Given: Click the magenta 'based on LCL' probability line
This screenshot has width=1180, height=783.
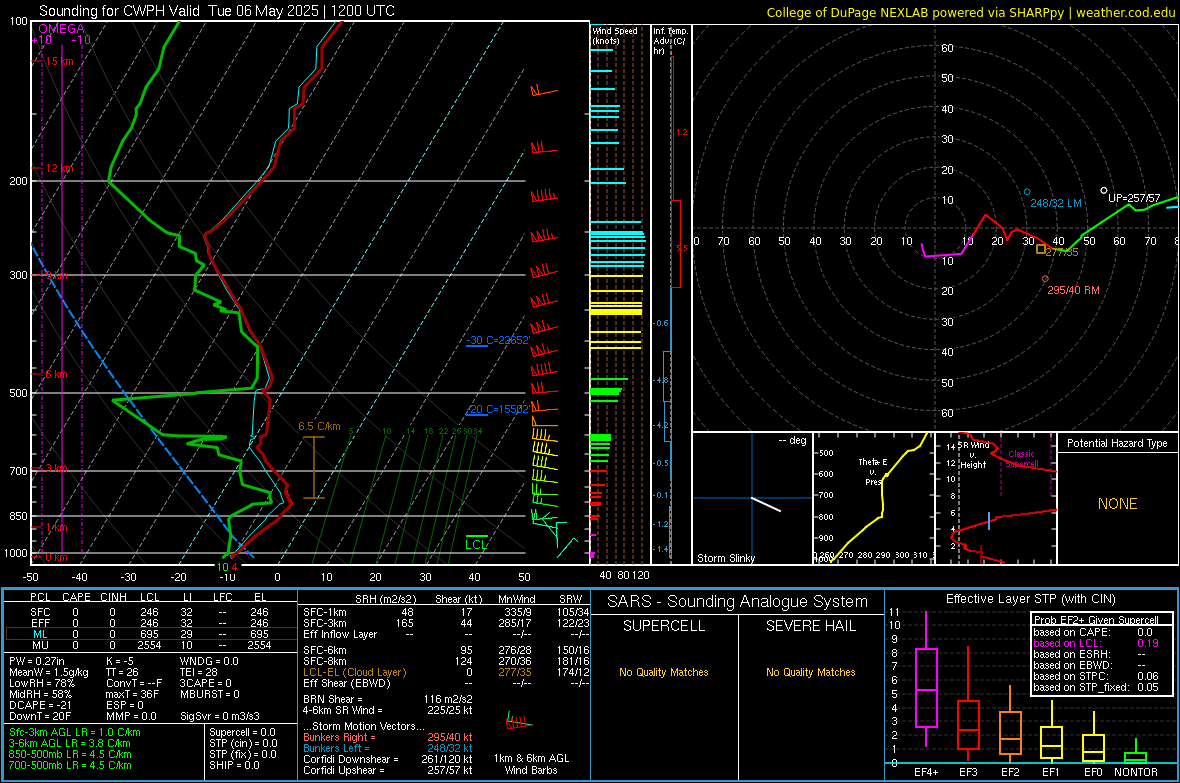Looking at the screenshot, I should click(1096, 643).
